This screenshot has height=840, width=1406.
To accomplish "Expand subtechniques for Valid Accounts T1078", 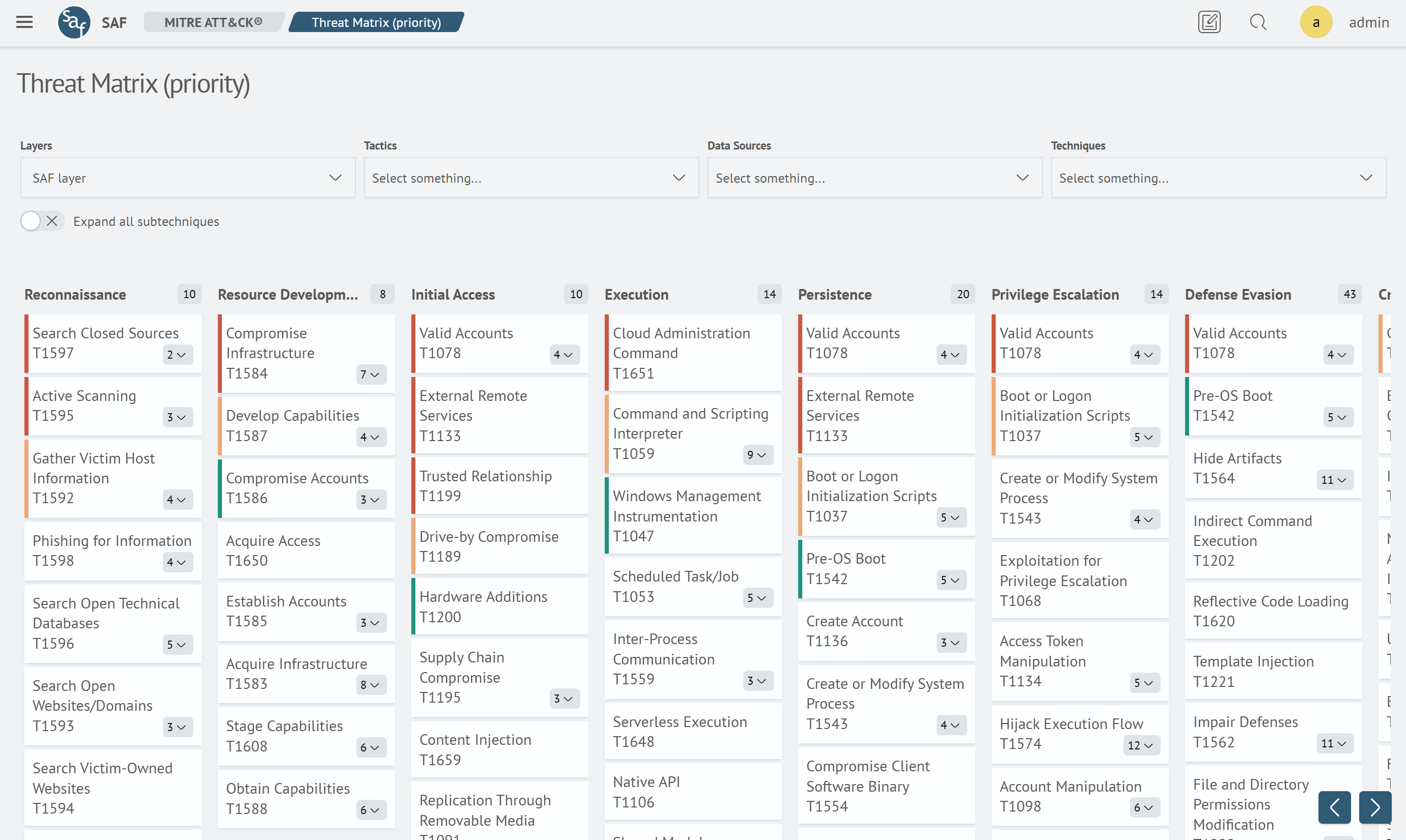I will click(x=565, y=355).
